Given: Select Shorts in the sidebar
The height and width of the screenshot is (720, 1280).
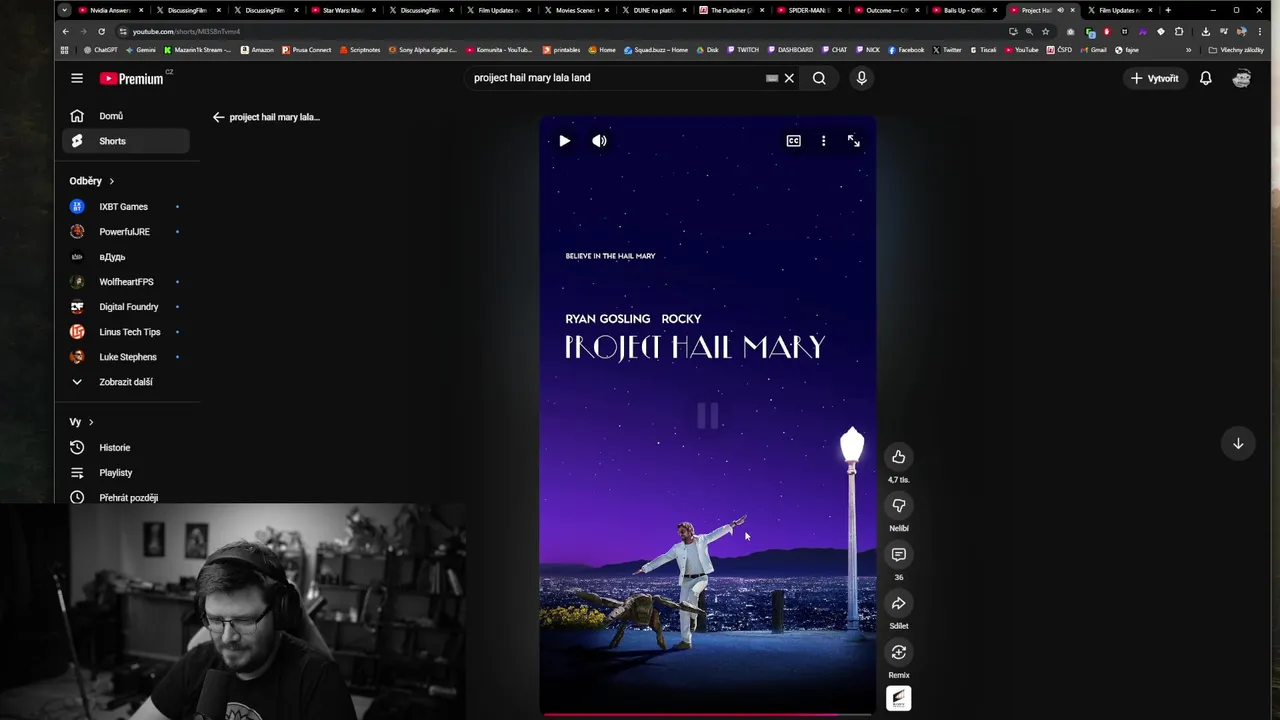Looking at the screenshot, I should 125,141.
